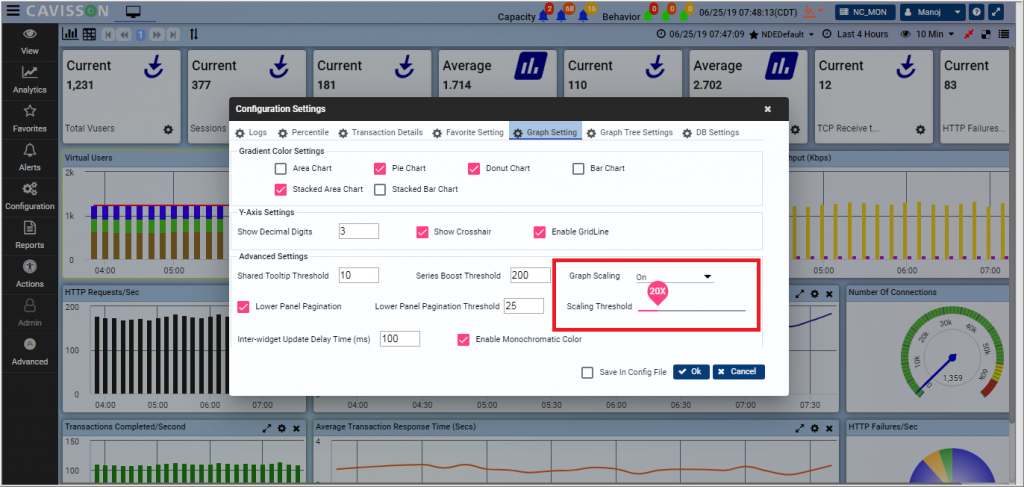Open the Last 4 Hours time period selector
1024x487 pixels.
tap(855, 34)
